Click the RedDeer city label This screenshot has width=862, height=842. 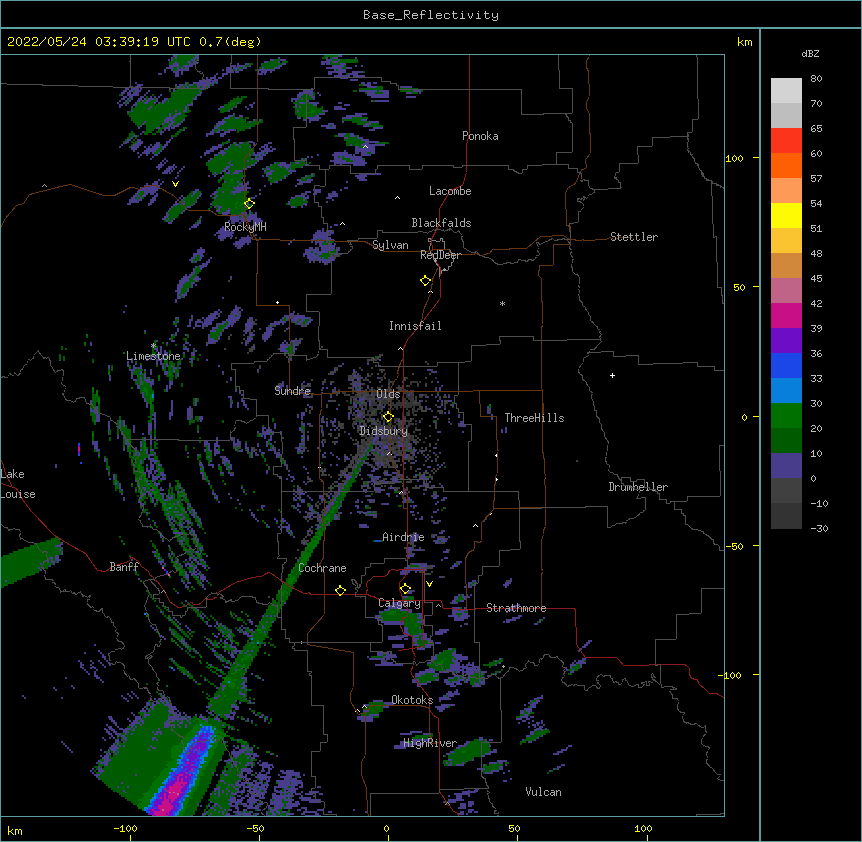pos(440,255)
